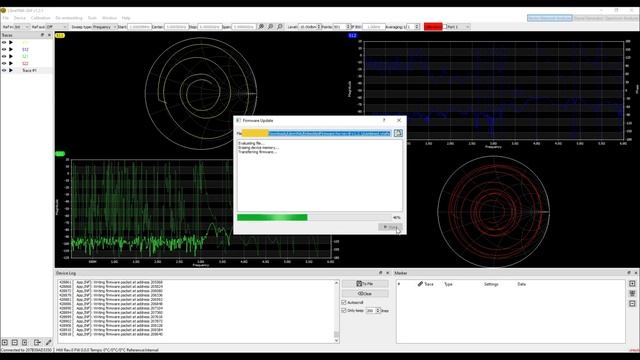Click remove marker icon in Marker panel

coord(632,304)
